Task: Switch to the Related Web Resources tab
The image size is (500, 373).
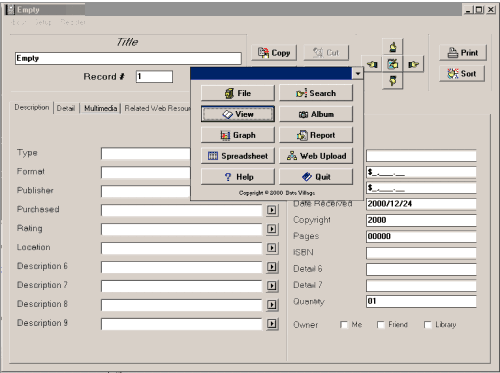Action: click(x=157, y=108)
